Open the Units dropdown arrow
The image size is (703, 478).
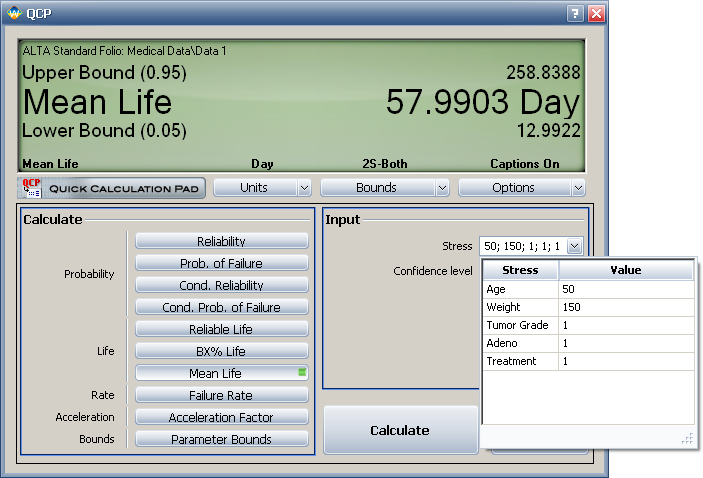tap(304, 188)
